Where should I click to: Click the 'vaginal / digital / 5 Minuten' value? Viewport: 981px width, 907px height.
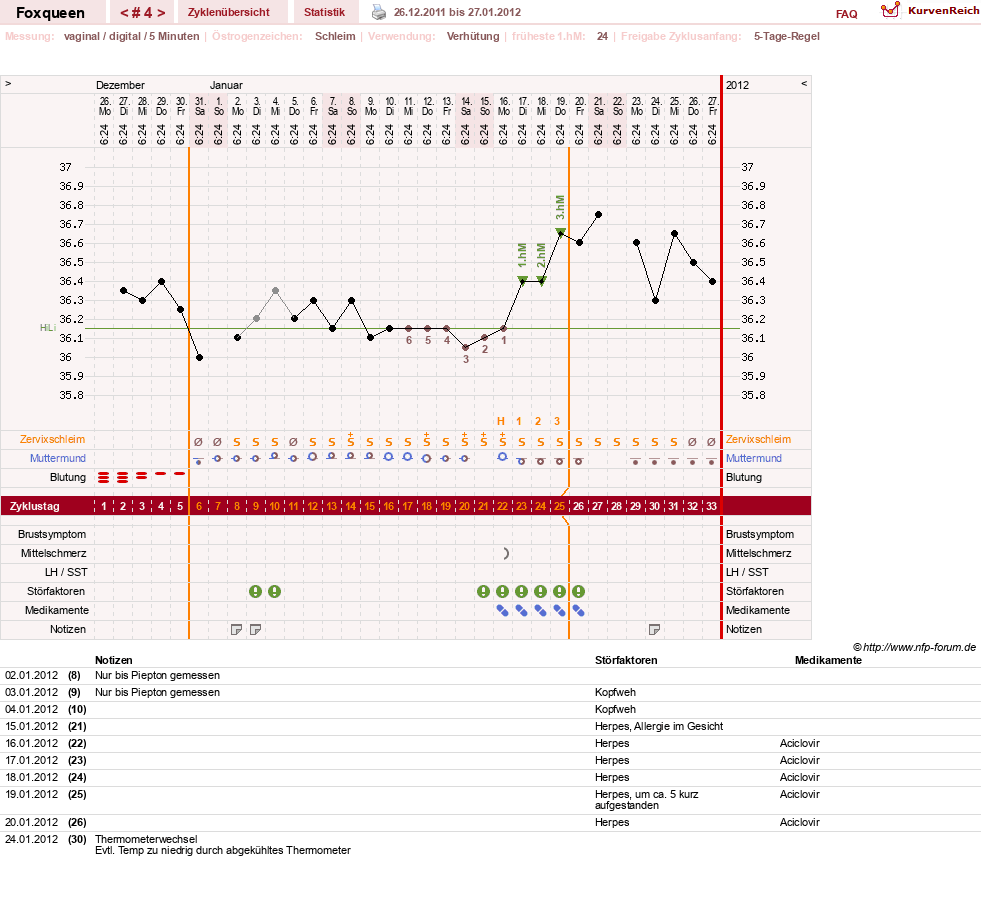pos(131,36)
